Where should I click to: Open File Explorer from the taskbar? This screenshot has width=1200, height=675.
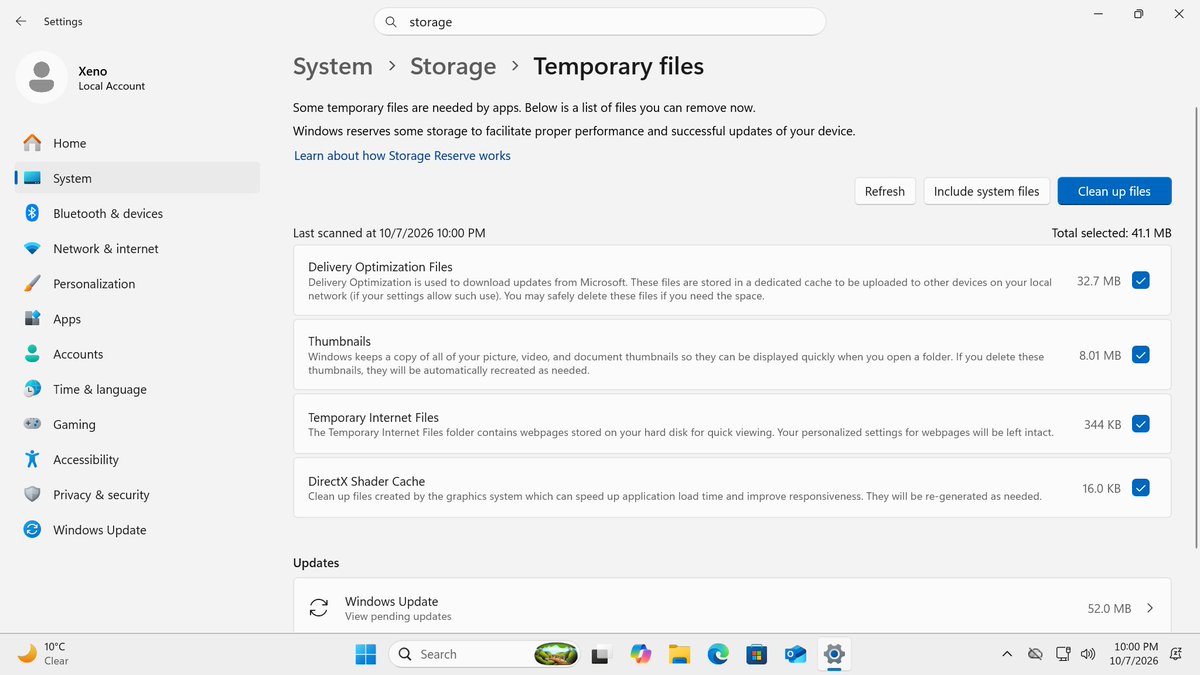[680, 654]
